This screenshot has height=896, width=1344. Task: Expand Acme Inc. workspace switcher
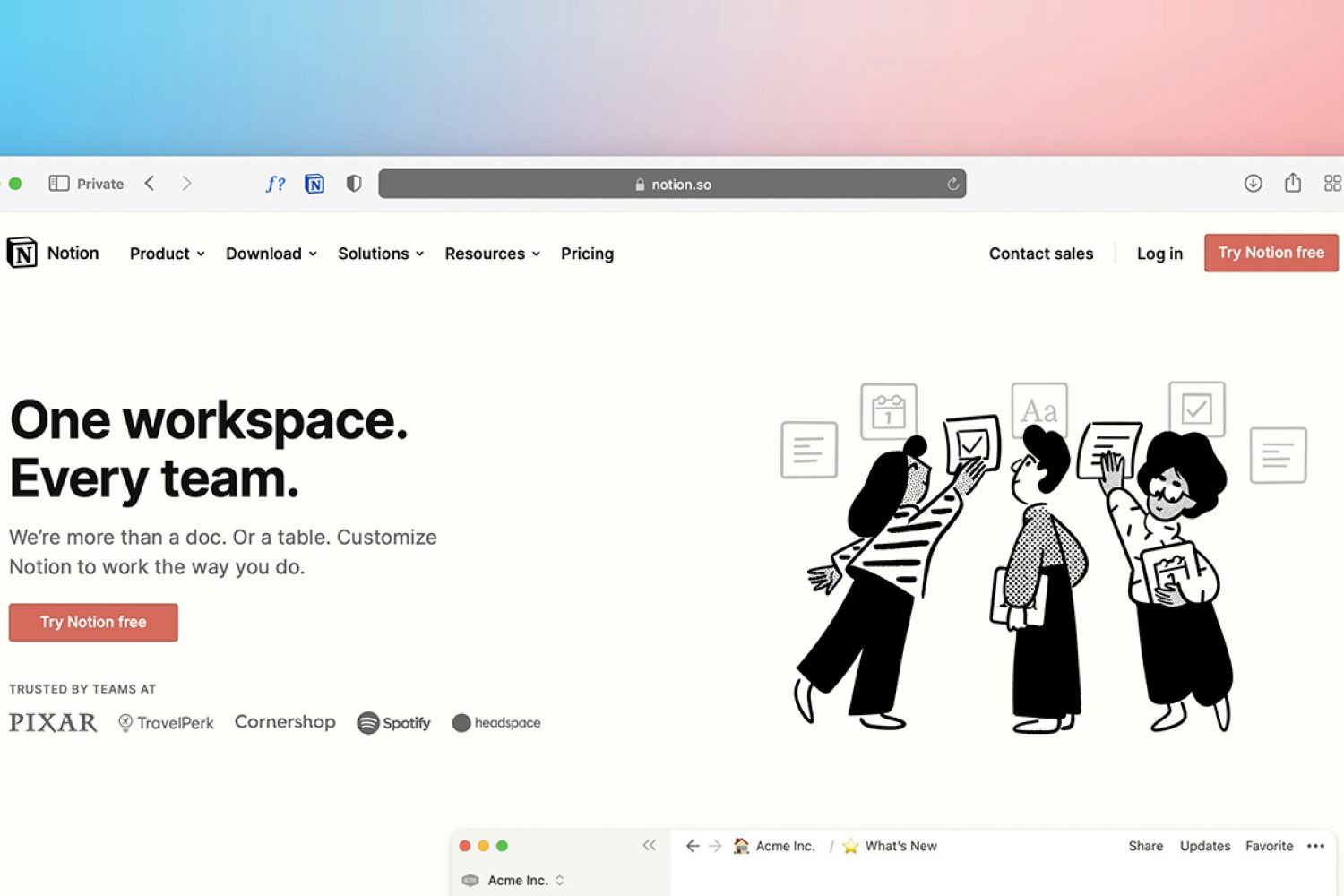(x=513, y=881)
